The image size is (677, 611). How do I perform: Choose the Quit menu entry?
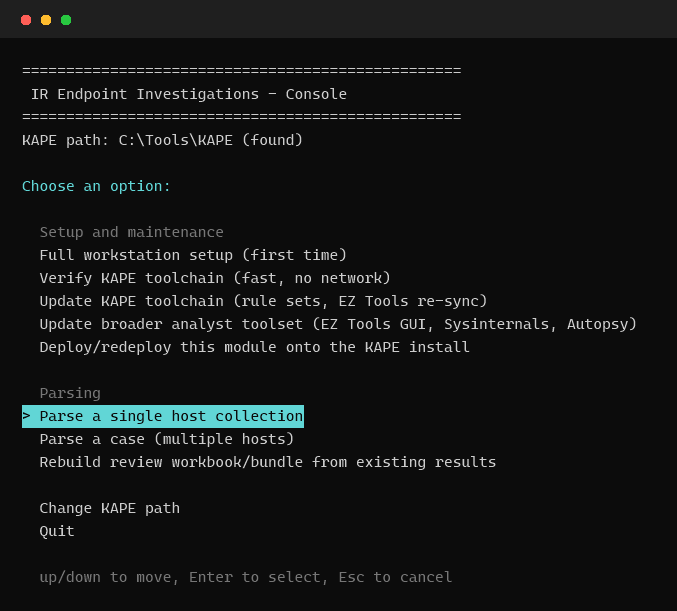coord(57,531)
